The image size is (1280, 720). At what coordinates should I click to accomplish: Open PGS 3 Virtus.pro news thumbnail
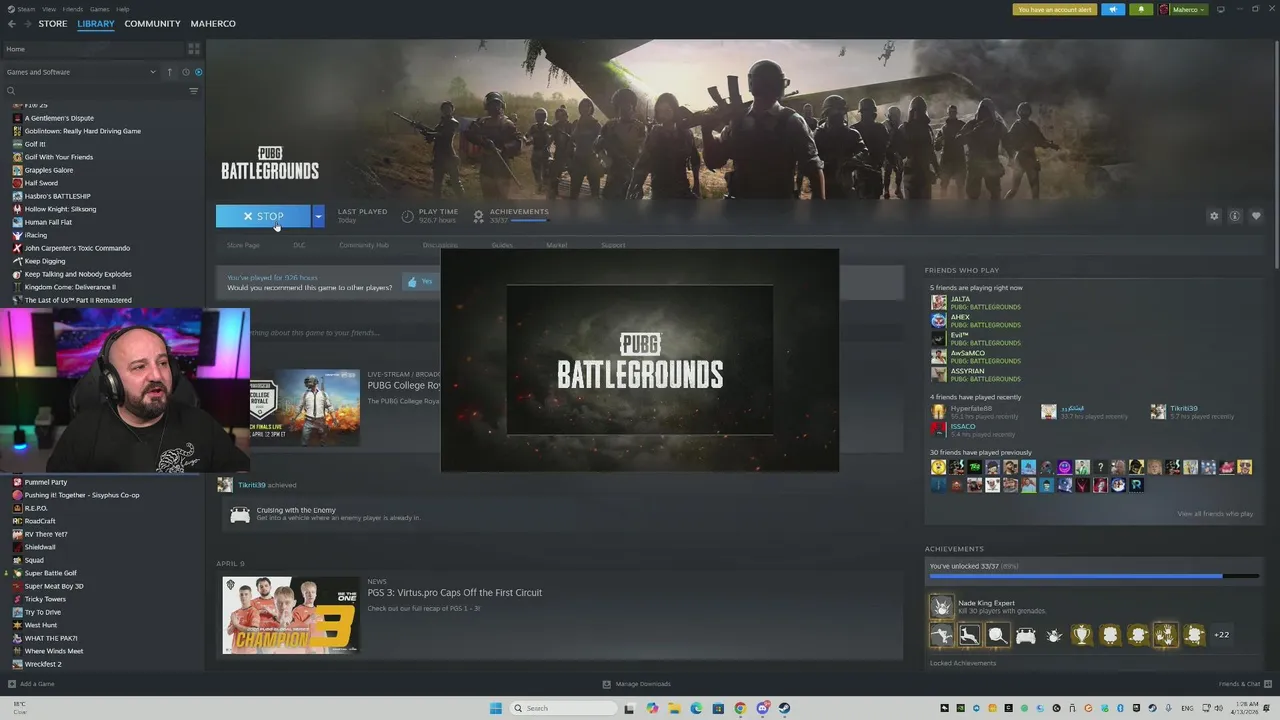(x=291, y=615)
